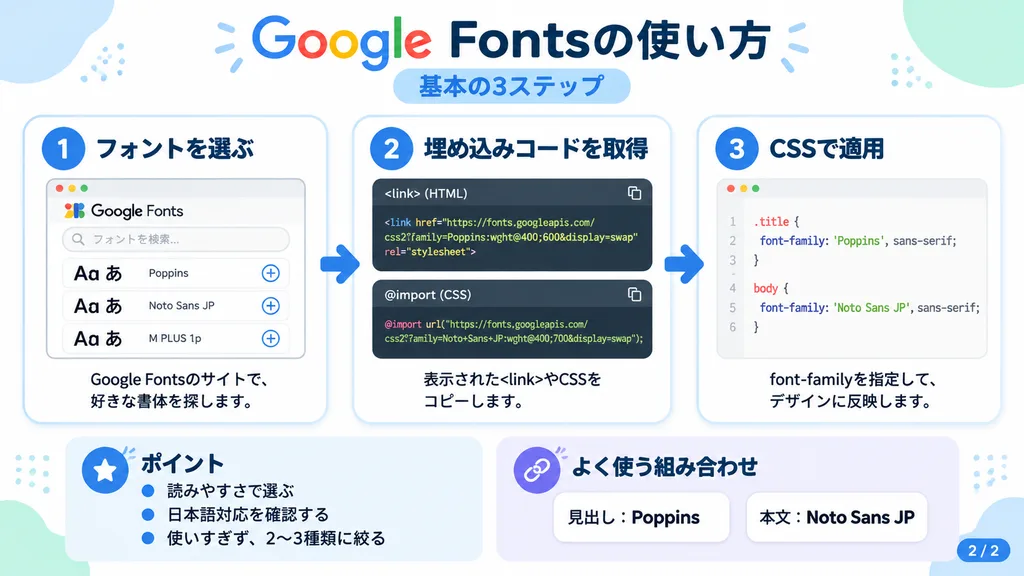Click the rel="stylesheet" code line
Viewport: 1024px width, 576px height.
pos(430,252)
